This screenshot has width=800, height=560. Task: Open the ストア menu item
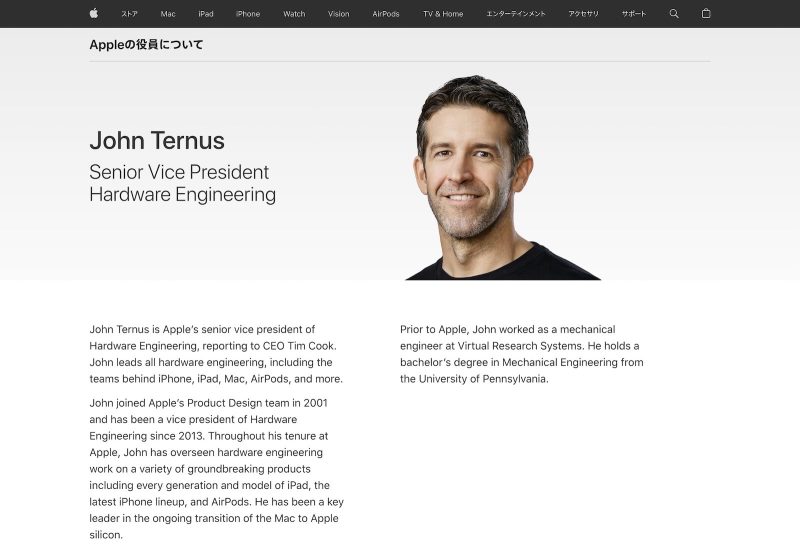[x=129, y=14]
